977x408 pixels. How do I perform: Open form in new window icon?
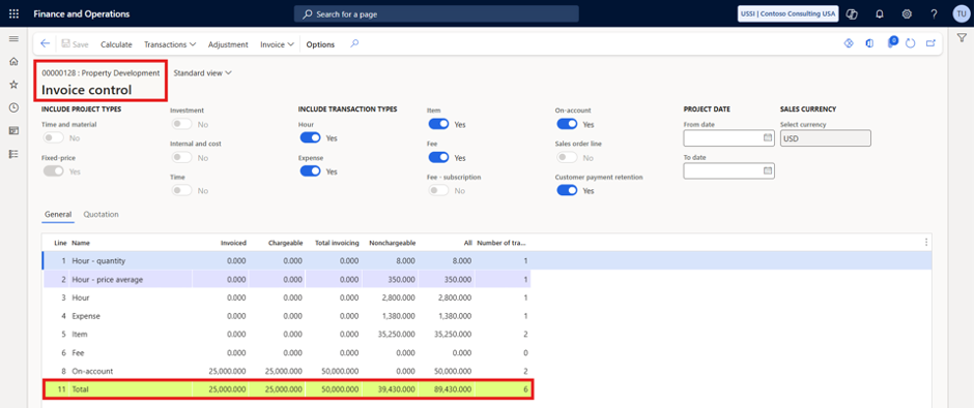pyautogui.click(x=931, y=44)
